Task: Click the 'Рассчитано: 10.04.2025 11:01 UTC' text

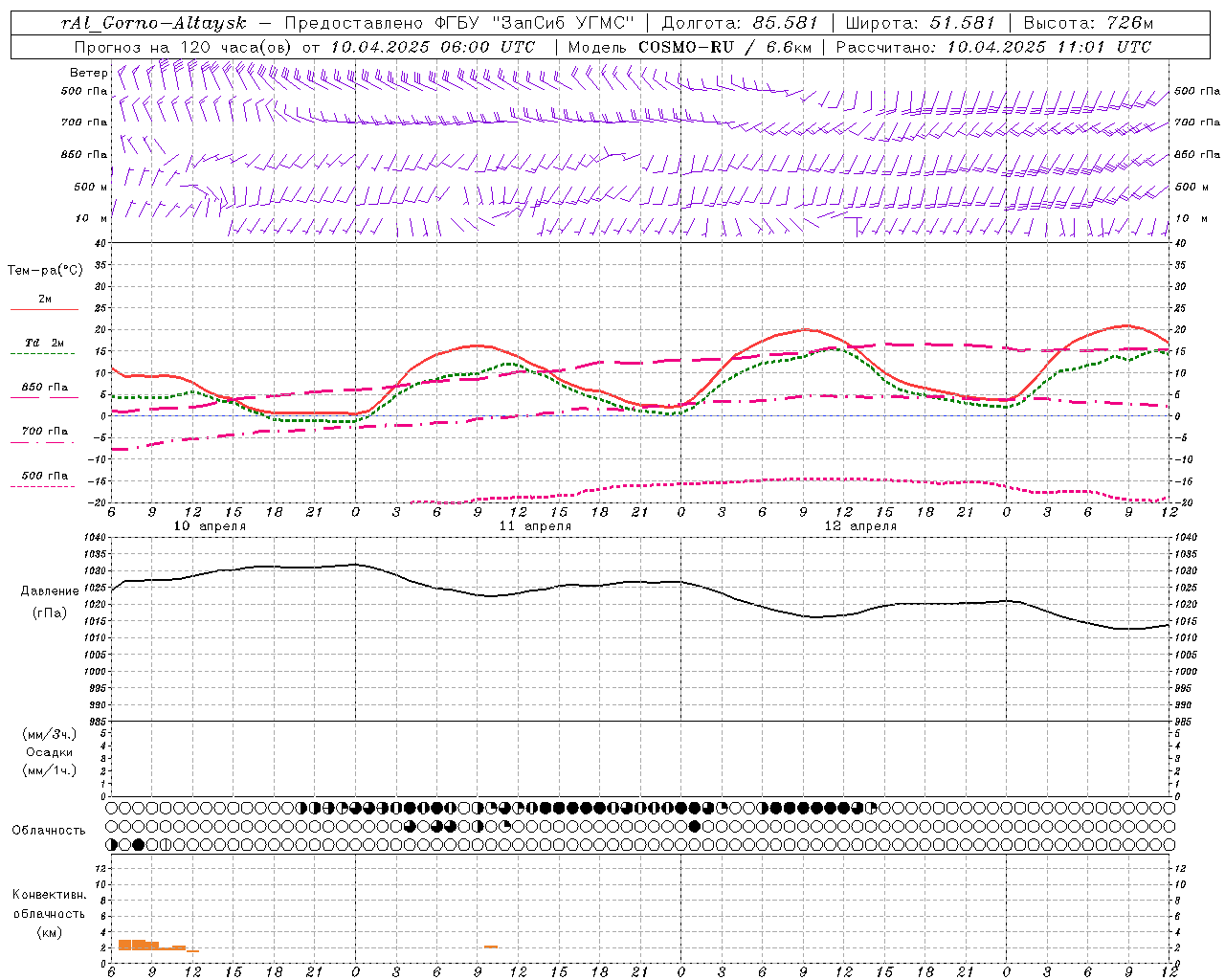Action: click(x=993, y=47)
